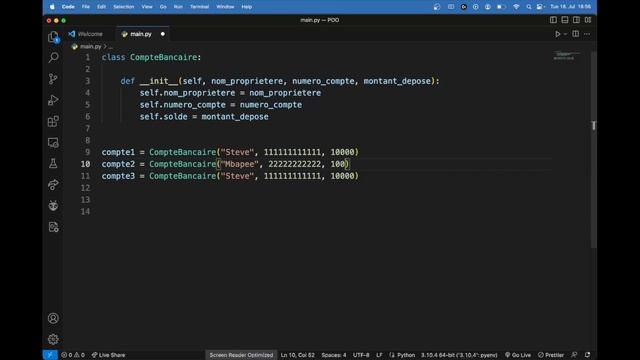Screen dimensions: 640x360
Task: Open errors and warnings count in status bar
Action: click(73, 355)
